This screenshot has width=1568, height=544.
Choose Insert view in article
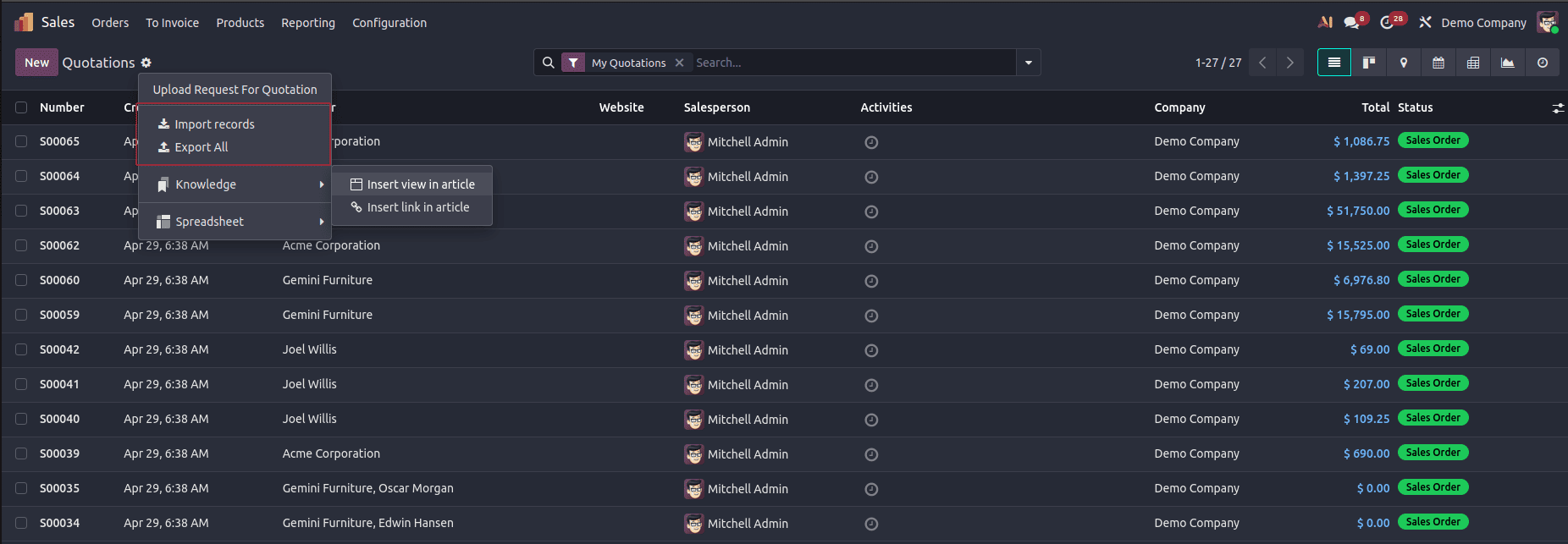point(412,184)
